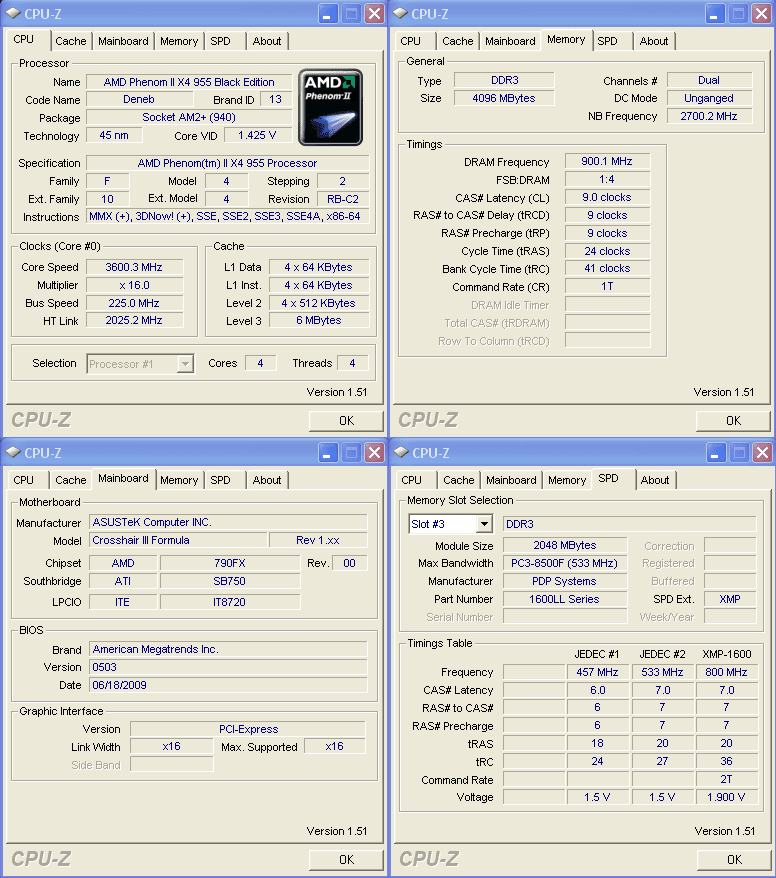Screen dimensions: 776x878
Task: Click the motherboard Model field Crosshair III Formula
Action: 178,540
